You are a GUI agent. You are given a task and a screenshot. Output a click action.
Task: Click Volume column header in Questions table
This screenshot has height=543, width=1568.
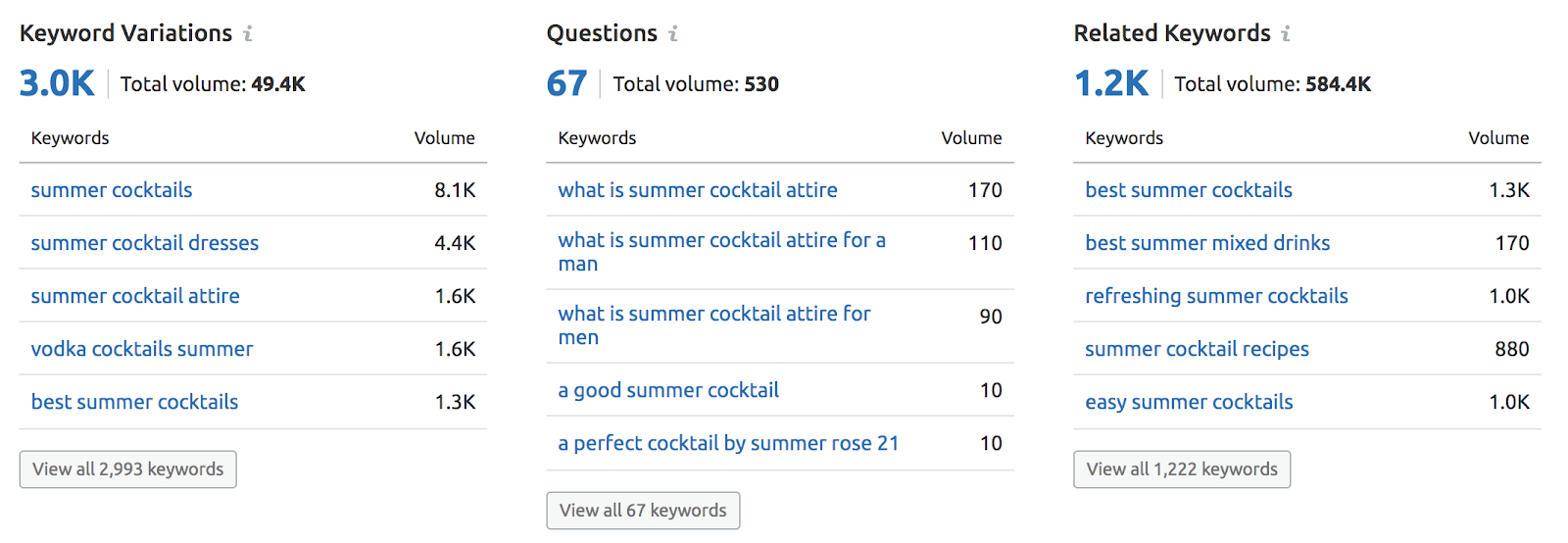point(971,138)
